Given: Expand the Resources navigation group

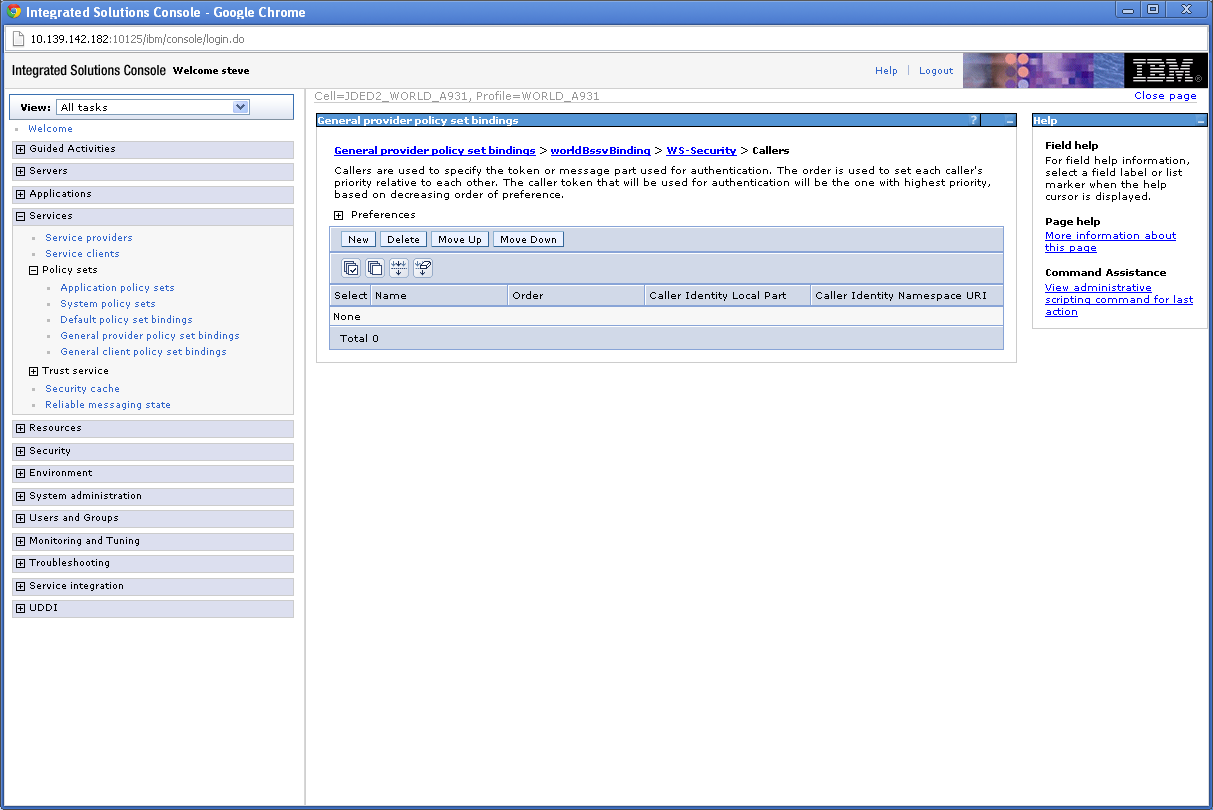Looking at the screenshot, I should click(20, 428).
